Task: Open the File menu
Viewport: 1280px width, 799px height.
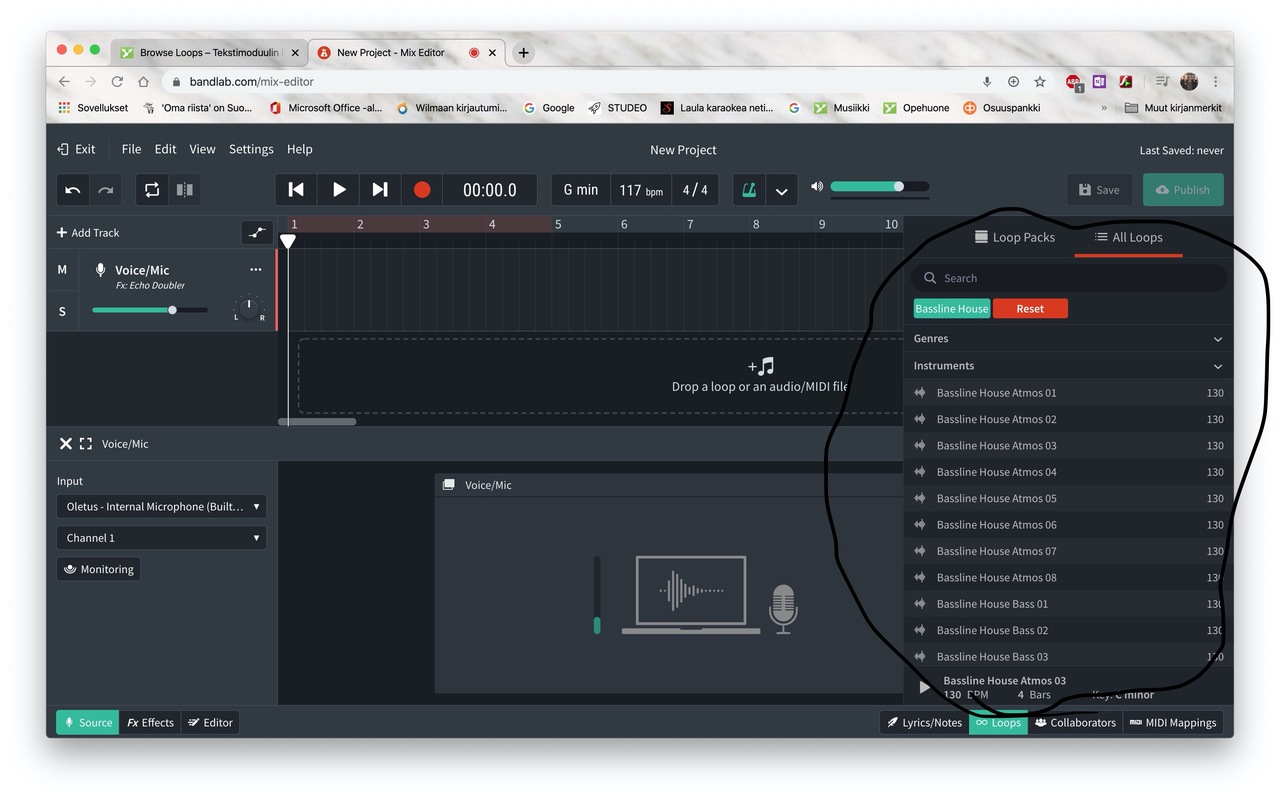Action: click(131, 149)
